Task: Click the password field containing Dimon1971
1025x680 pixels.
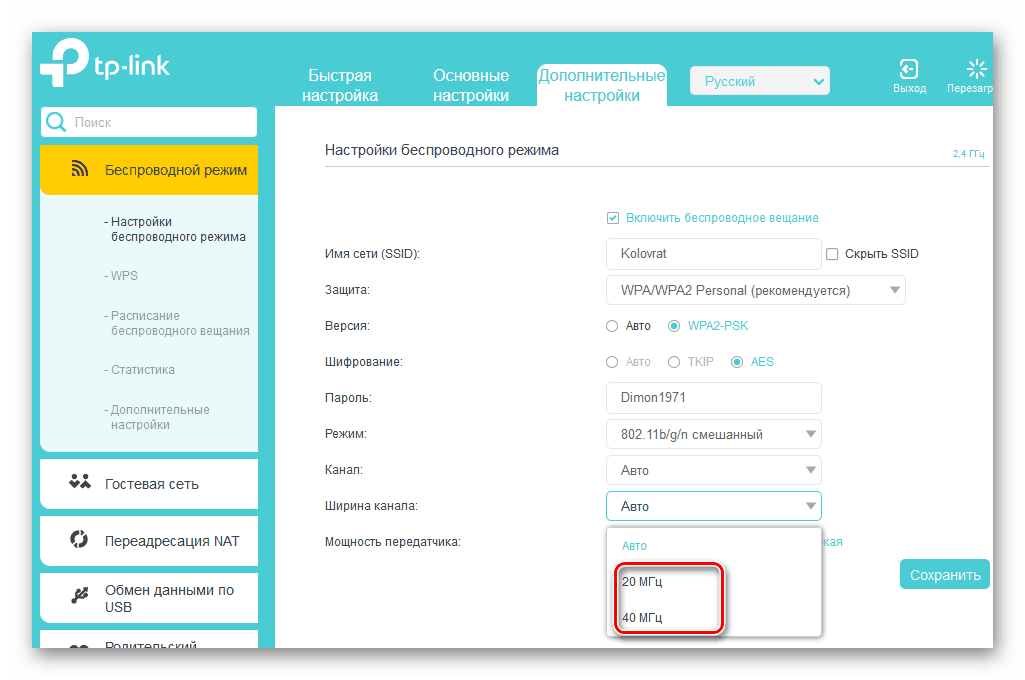Action: (714, 398)
